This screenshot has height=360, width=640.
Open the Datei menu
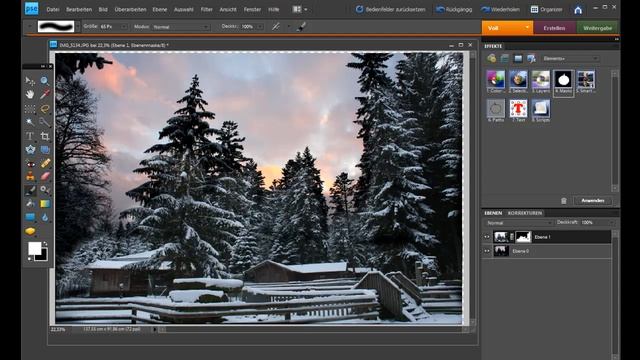53,9
